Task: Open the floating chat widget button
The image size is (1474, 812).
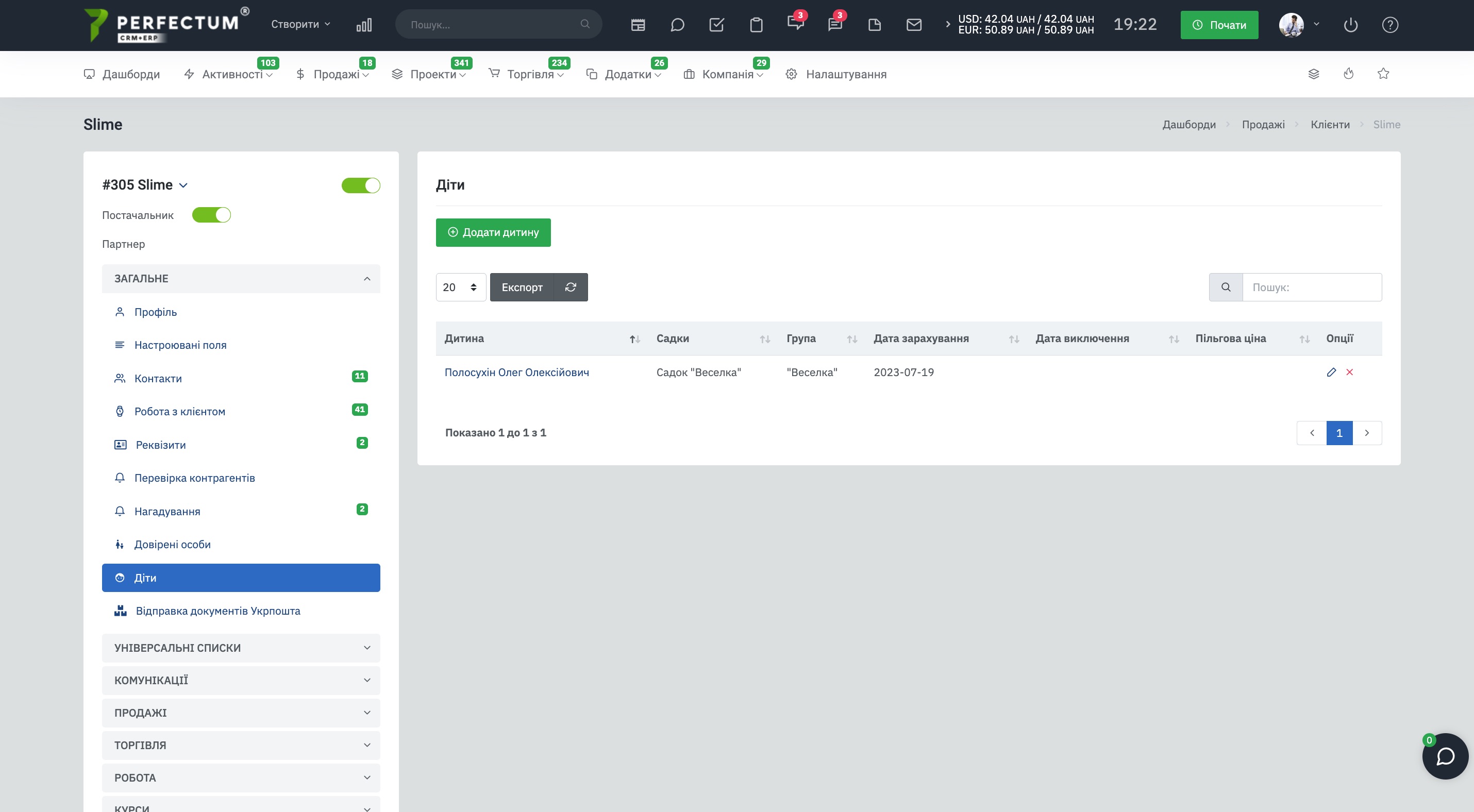Action: [1445, 756]
